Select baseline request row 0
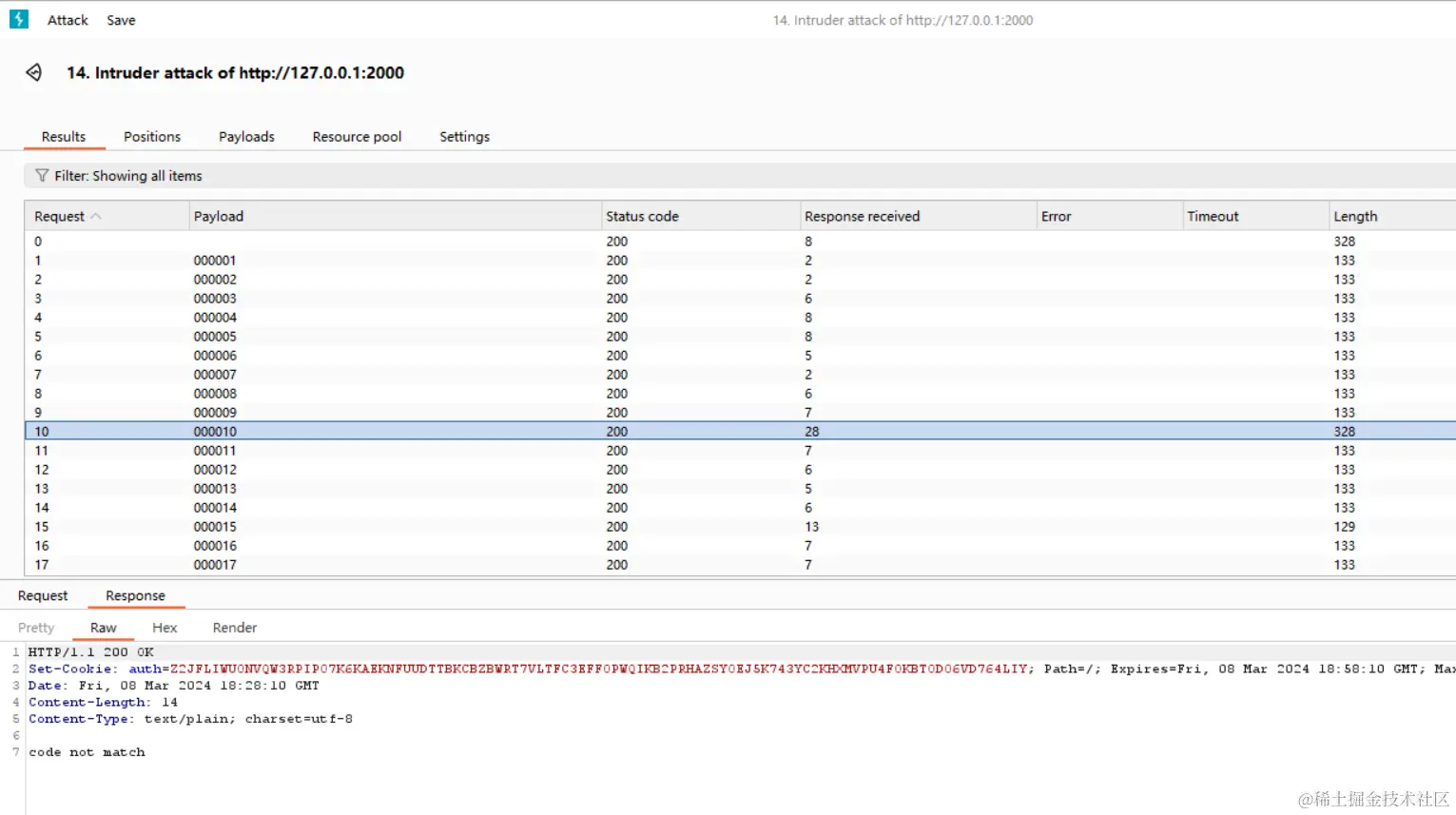The width and height of the screenshot is (1456, 815). [740, 242]
